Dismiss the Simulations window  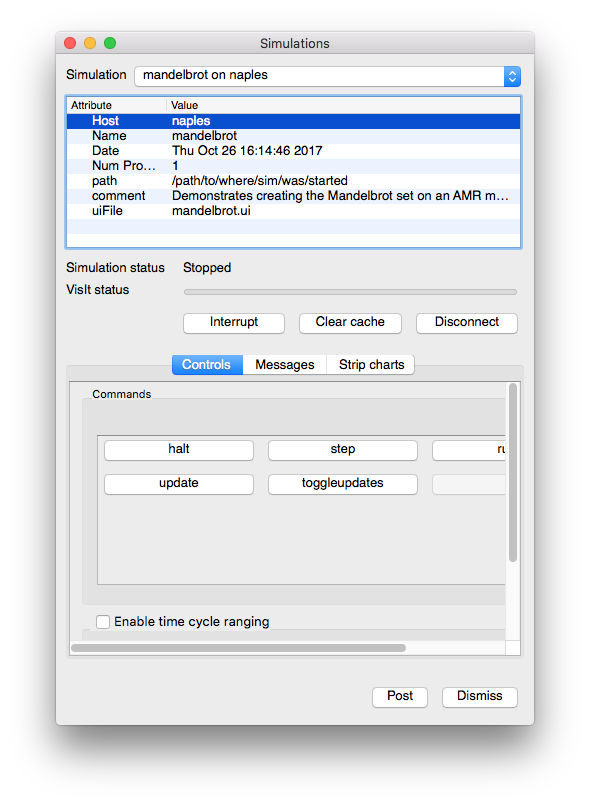pos(480,697)
